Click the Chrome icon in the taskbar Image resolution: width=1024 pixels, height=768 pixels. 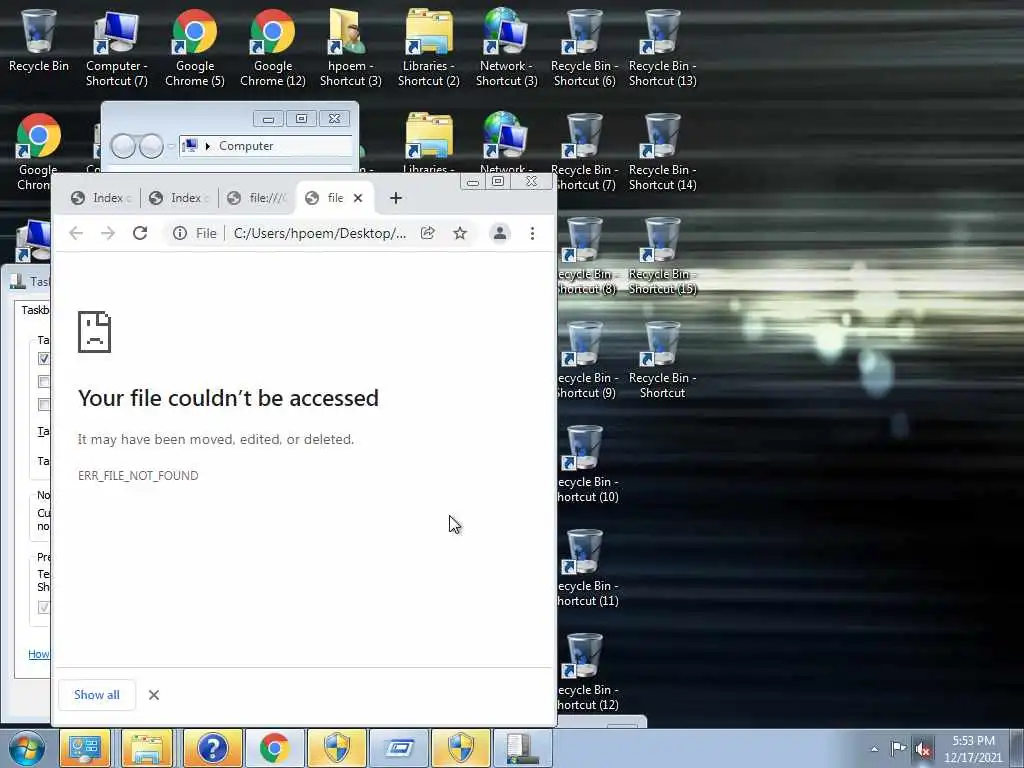[274, 748]
